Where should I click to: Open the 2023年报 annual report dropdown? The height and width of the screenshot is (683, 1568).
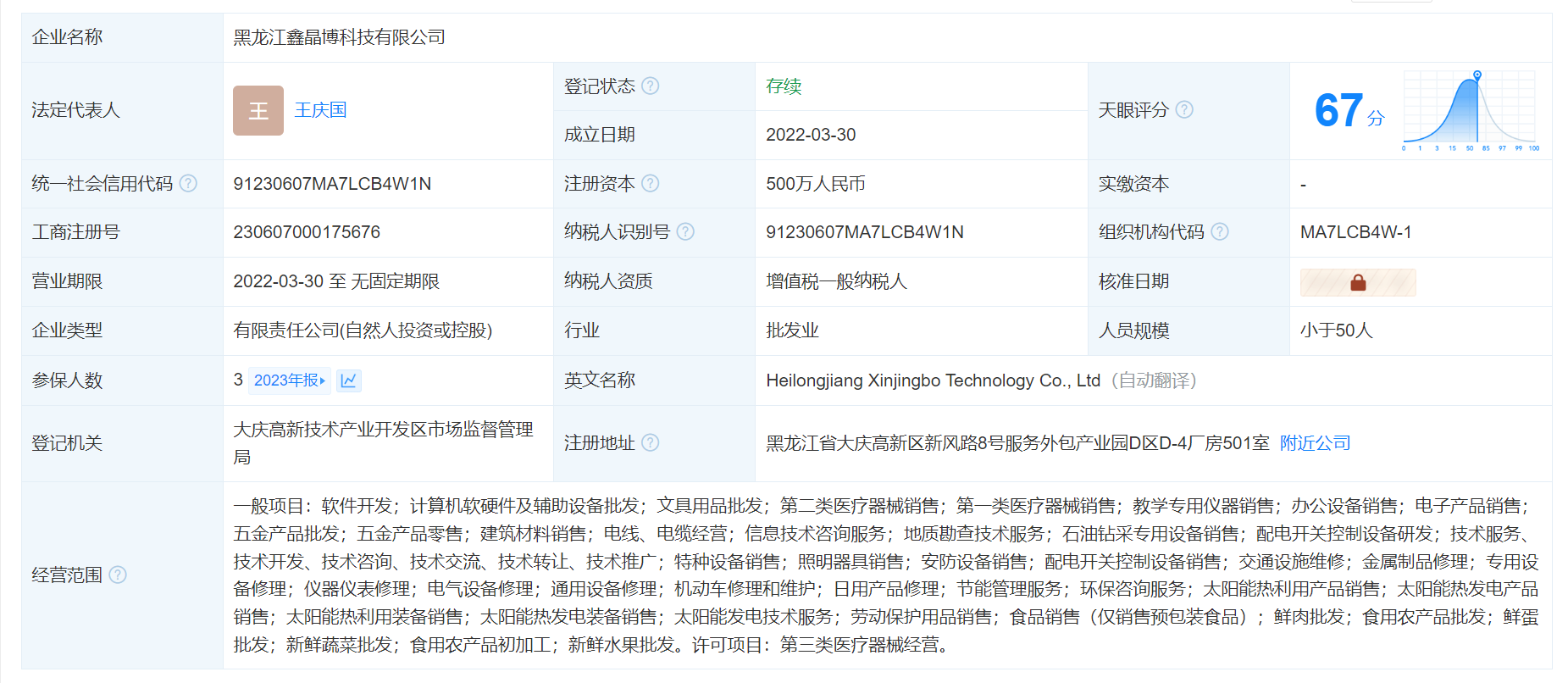[x=289, y=380]
